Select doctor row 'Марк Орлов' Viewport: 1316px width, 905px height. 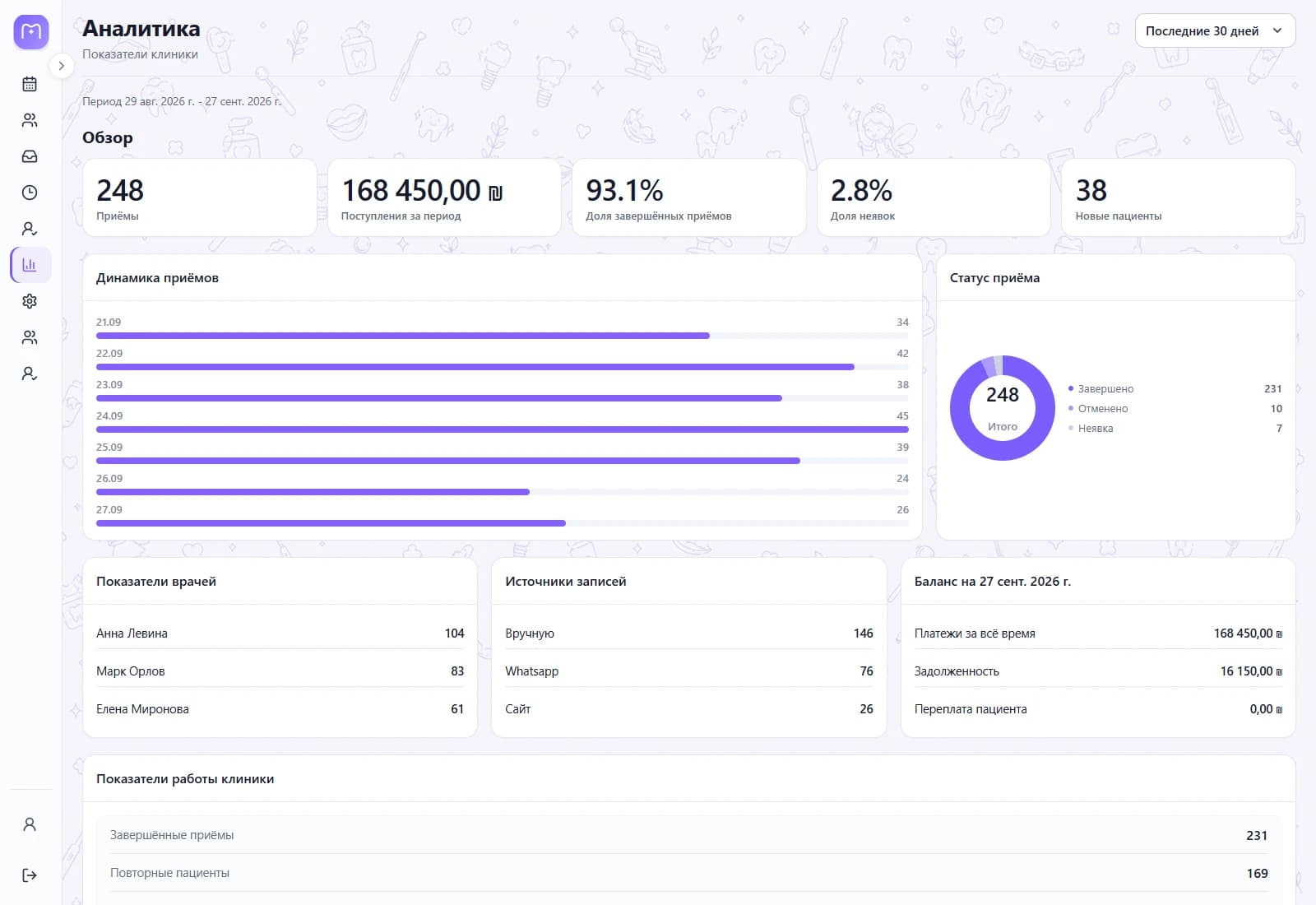pos(280,671)
